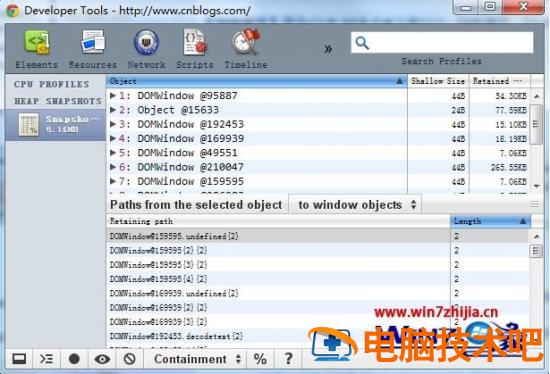Click the dock window icon at bottom left
The height and width of the screenshot is (374, 550).
click(19, 359)
